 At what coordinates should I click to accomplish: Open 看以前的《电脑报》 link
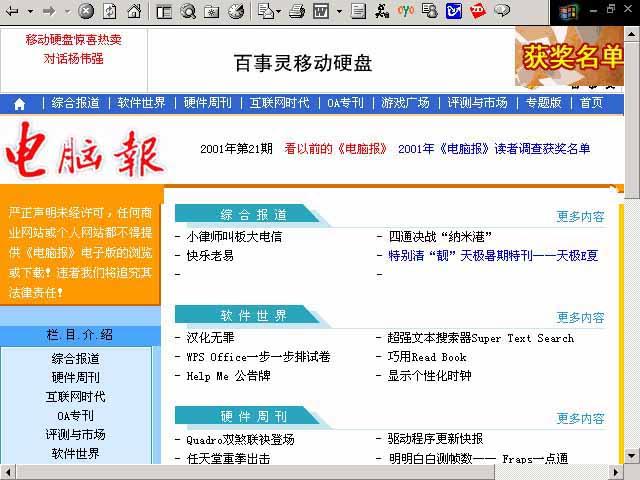click(x=336, y=149)
